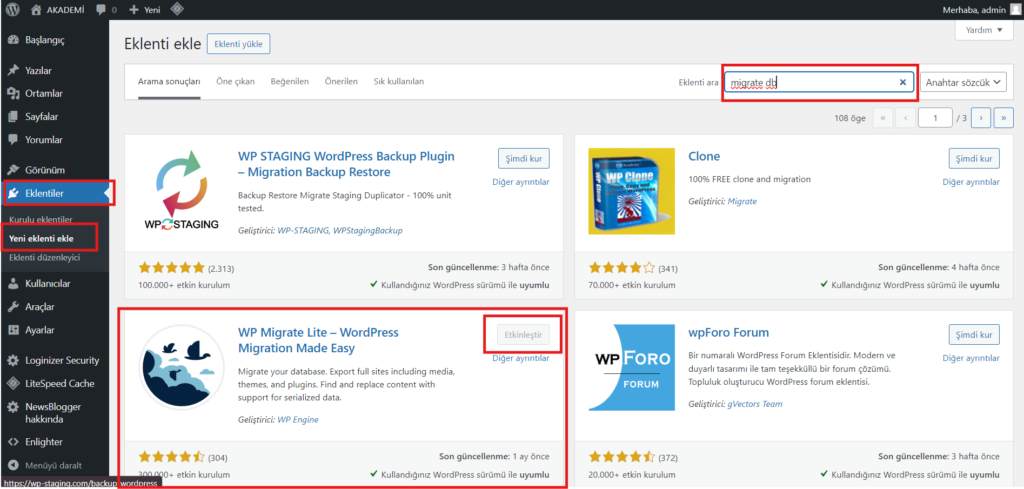Switch to the Önerilen tab
1024x489 pixels.
[x=341, y=82]
